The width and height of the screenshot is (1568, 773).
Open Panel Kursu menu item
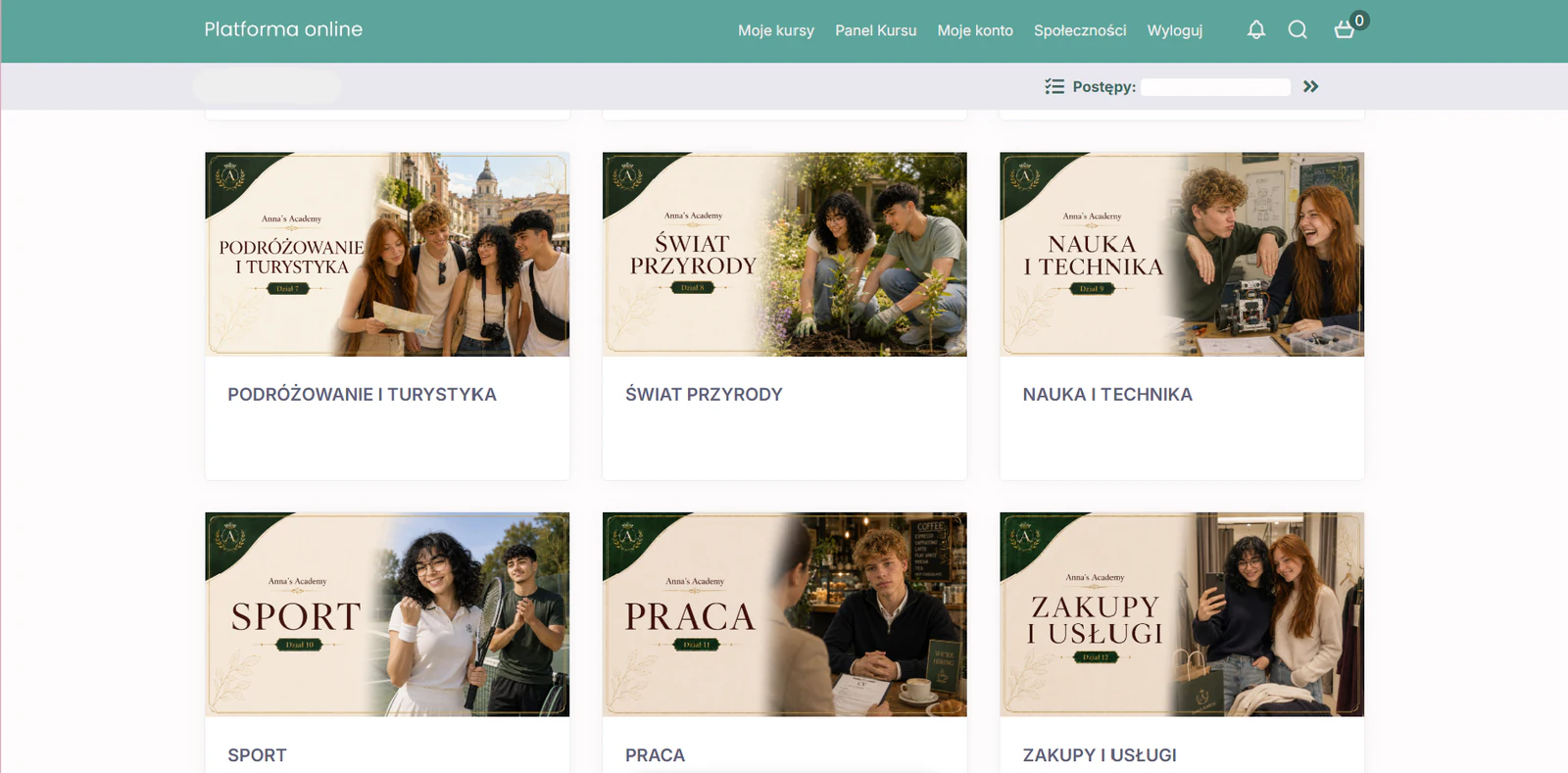tap(876, 30)
